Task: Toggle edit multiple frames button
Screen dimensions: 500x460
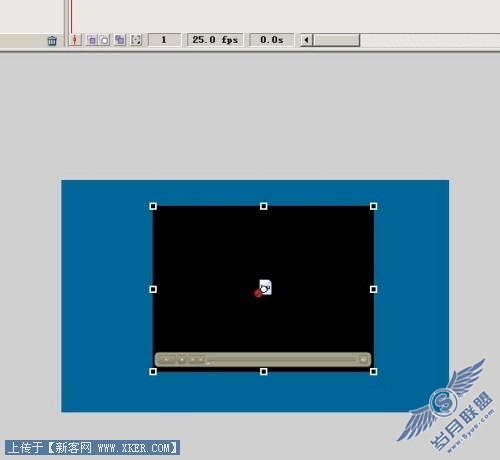Action: pos(120,40)
